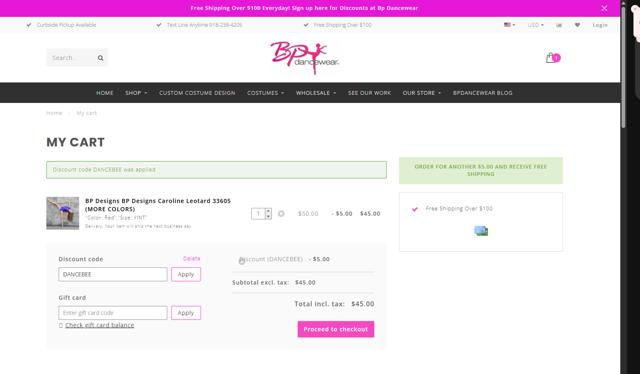Open BPDANCEWEAR BLOG
The image size is (640, 374).
[482, 93]
